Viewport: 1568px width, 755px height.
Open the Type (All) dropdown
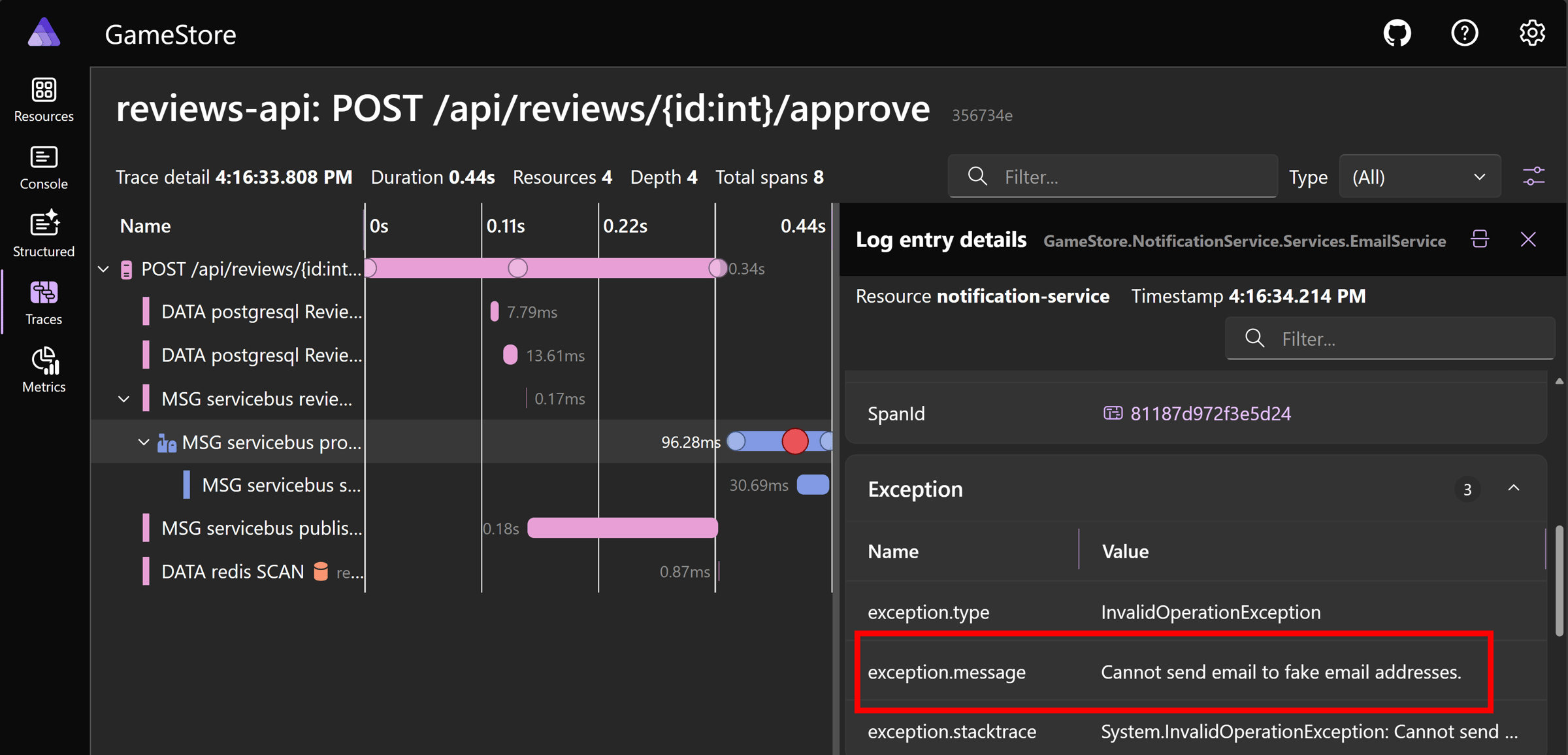(x=1419, y=177)
